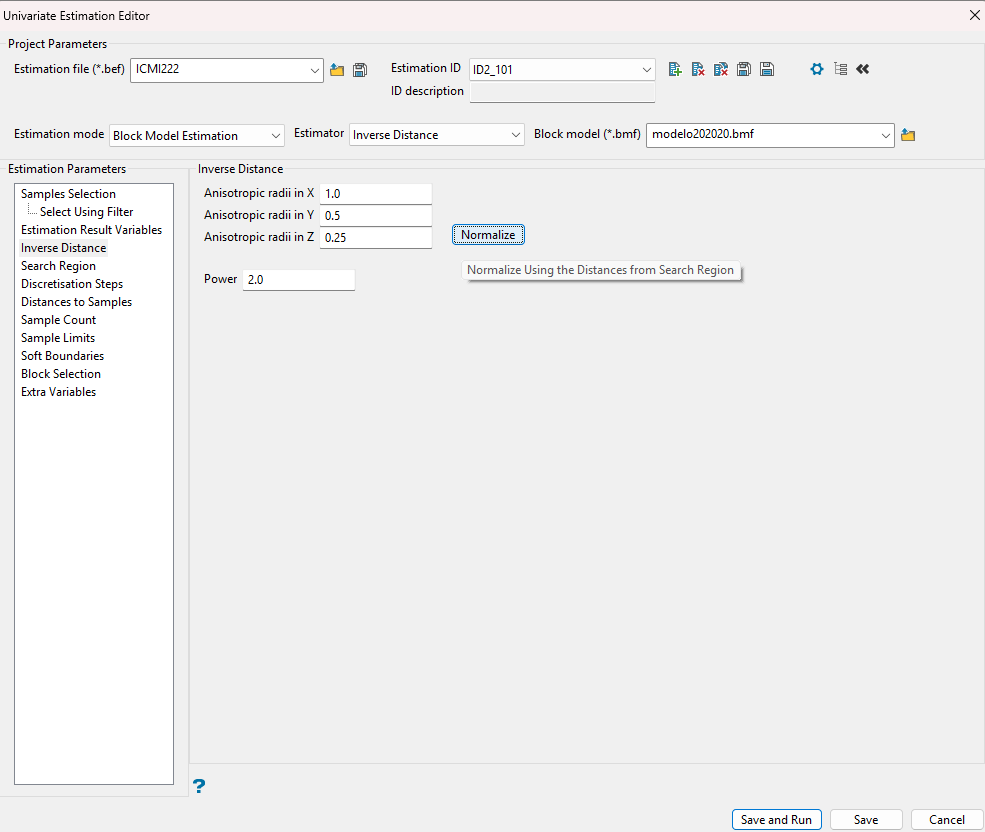
Task: Select Estimation Result Variables
Action: point(92,230)
